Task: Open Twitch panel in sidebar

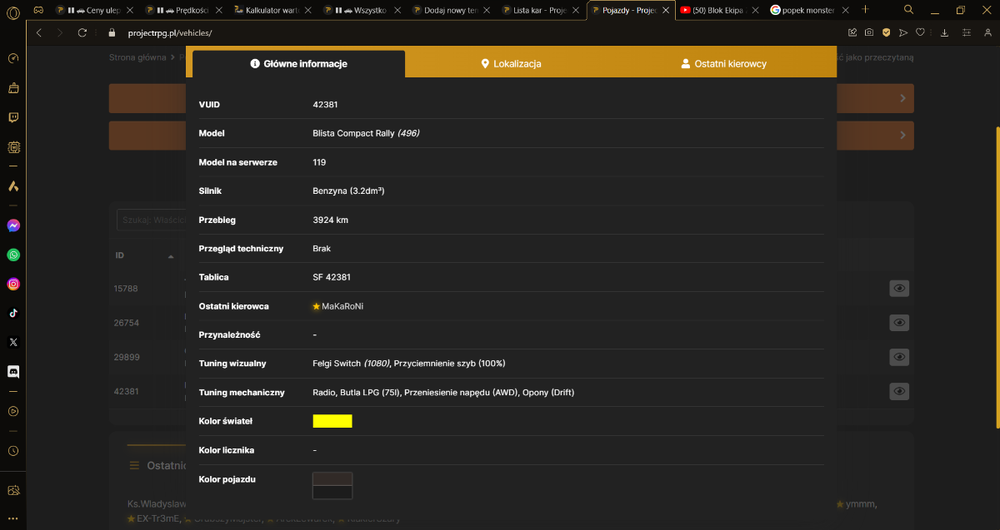Action: click(13, 117)
